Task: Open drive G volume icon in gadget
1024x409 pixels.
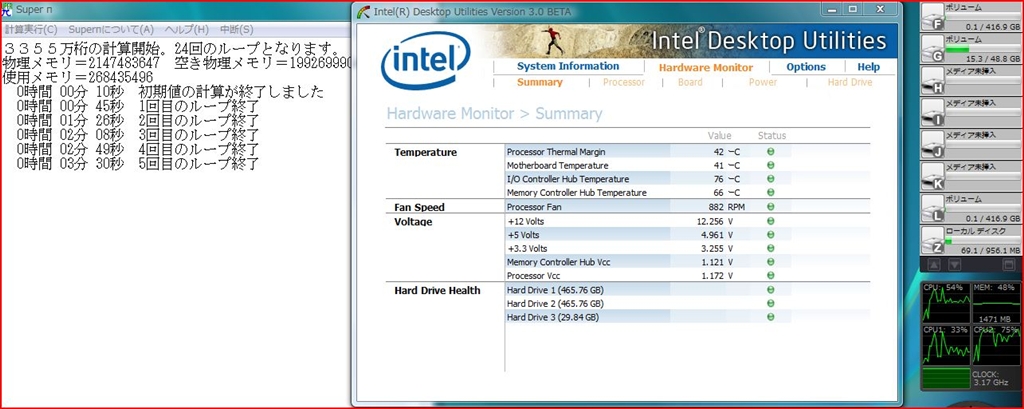Action: click(933, 50)
